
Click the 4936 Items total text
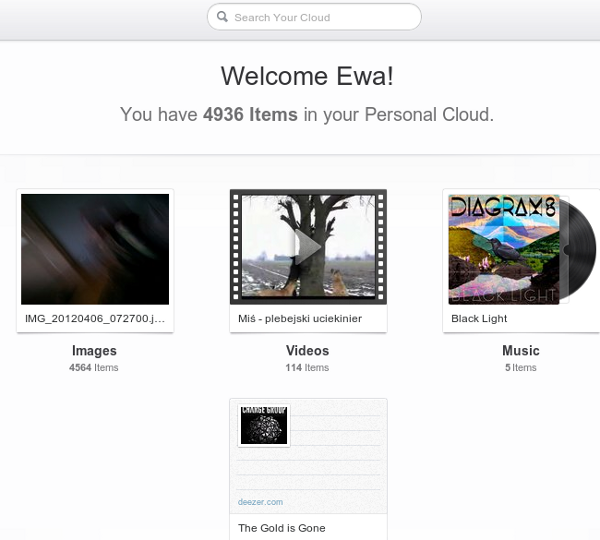click(x=250, y=114)
